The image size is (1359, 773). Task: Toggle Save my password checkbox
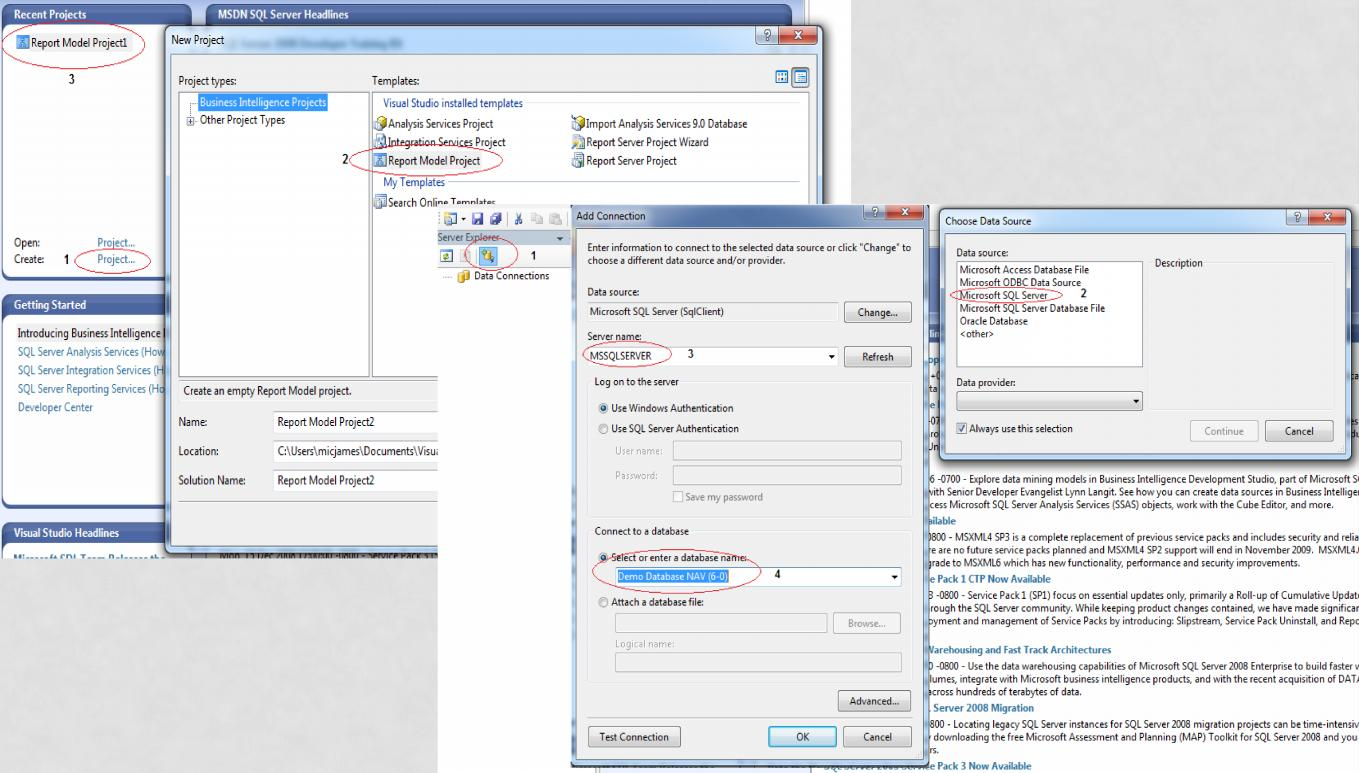[680, 496]
